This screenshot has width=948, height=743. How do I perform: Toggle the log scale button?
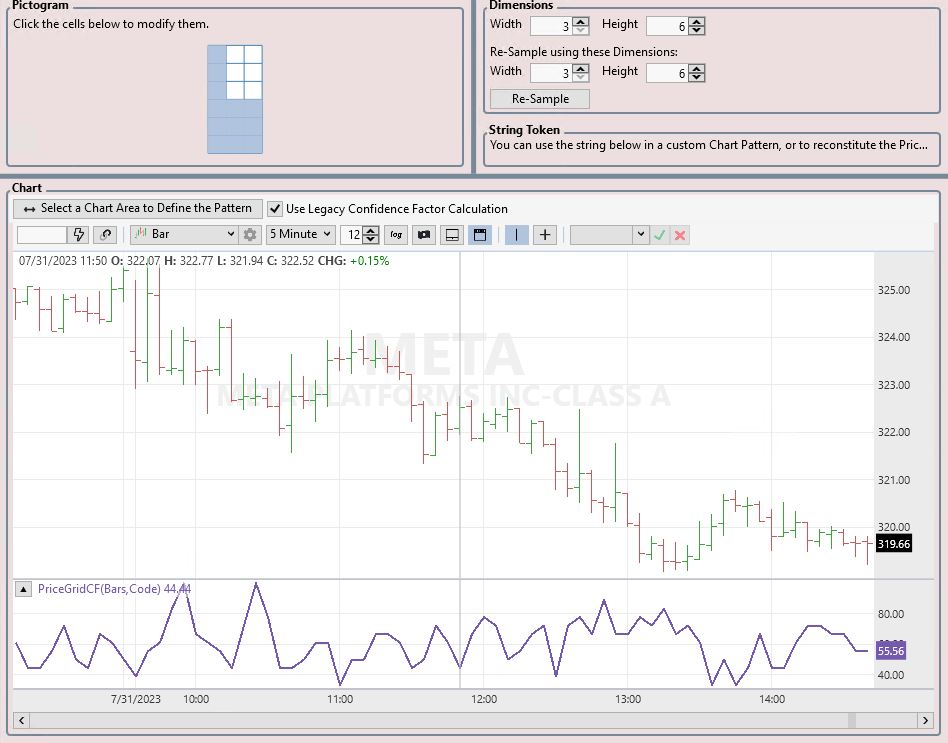click(396, 235)
